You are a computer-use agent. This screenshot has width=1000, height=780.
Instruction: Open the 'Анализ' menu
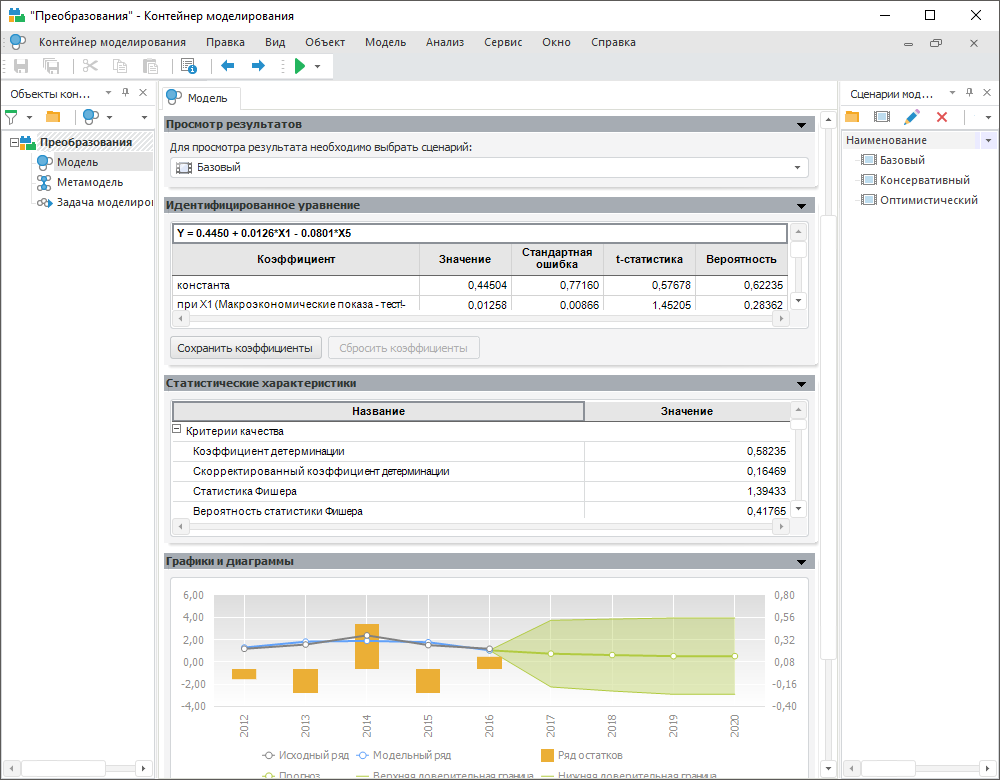(444, 42)
